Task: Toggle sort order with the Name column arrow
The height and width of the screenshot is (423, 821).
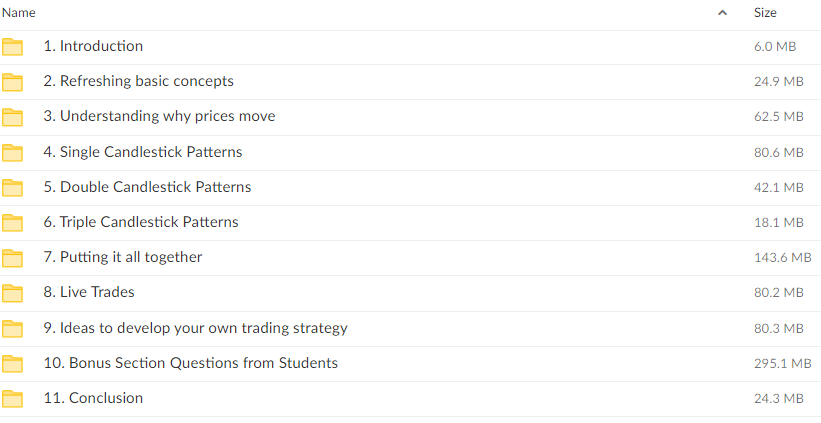Action: click(722, 14)
